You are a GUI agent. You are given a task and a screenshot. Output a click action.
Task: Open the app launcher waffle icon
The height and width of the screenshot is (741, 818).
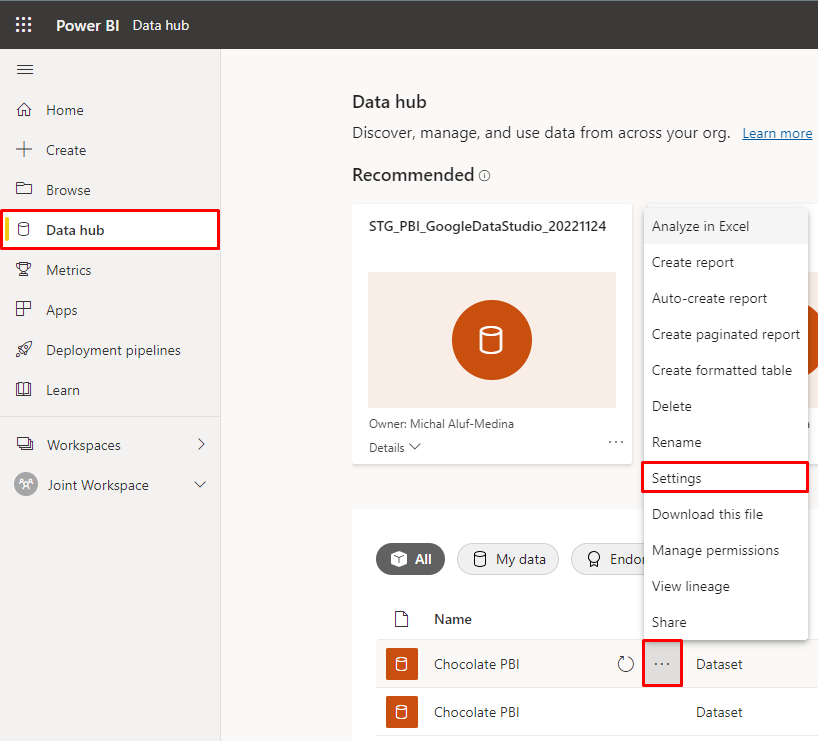click(x=23, y=25)
